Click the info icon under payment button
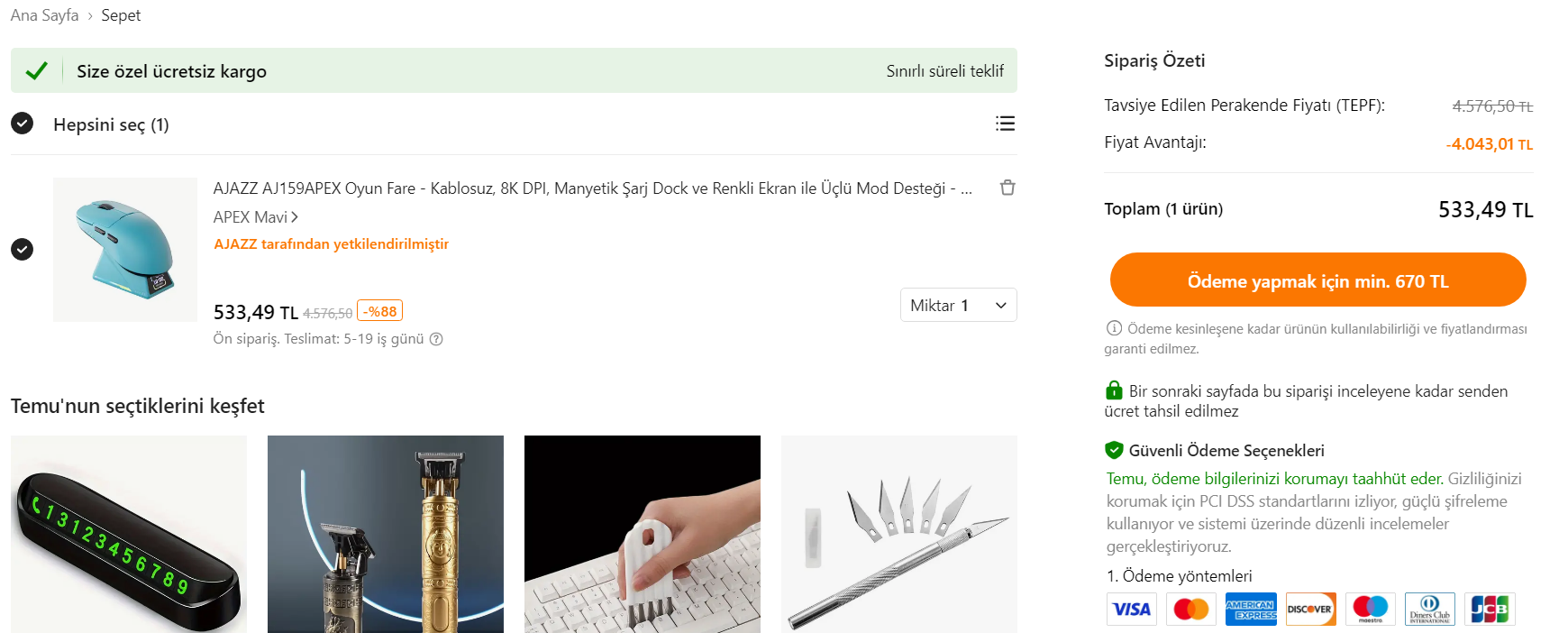Viewport: 1568px width, 633px height. [1114, 328]
